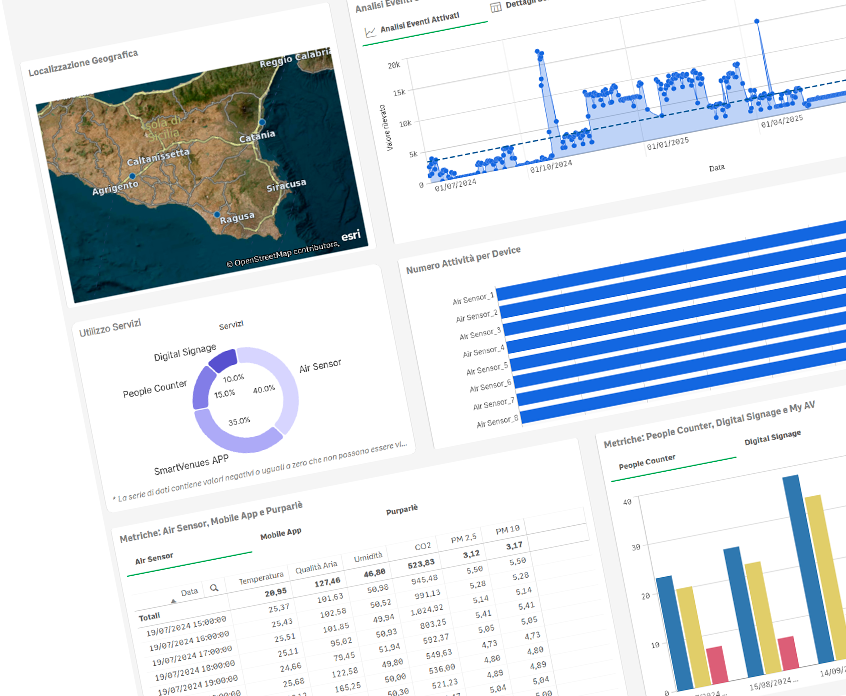This screenshot has width=846, height=696.
Task: Select map marker near Agrigento
Action: pyautogui.click(x=132, y=176)
